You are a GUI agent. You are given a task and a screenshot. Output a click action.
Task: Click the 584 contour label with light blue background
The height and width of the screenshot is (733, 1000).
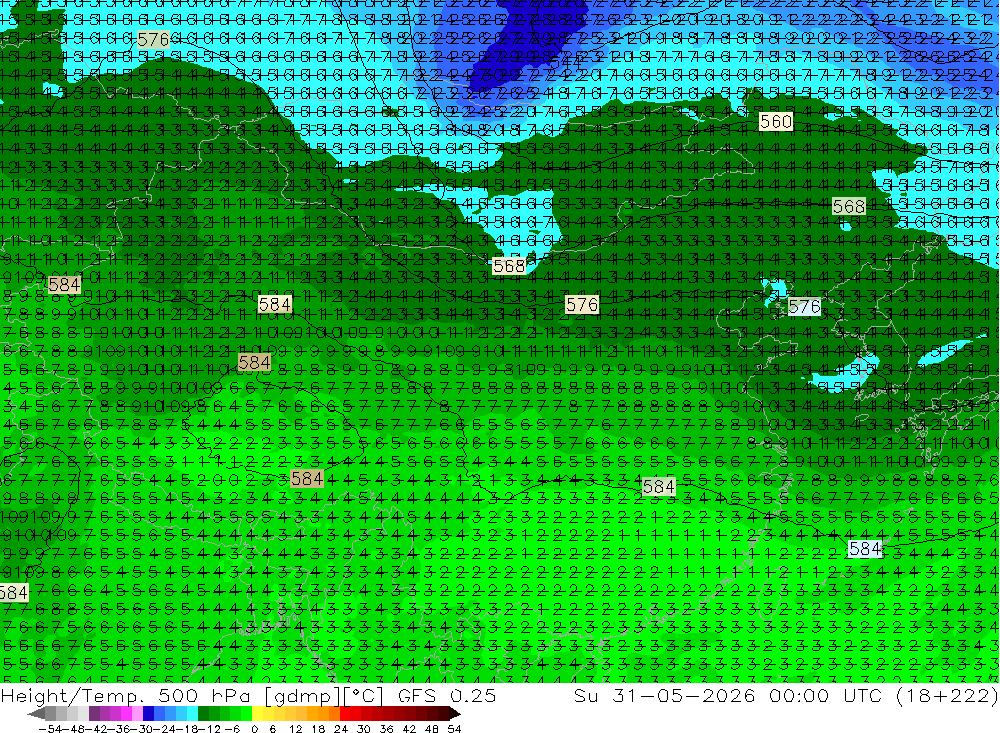(865, 549)
